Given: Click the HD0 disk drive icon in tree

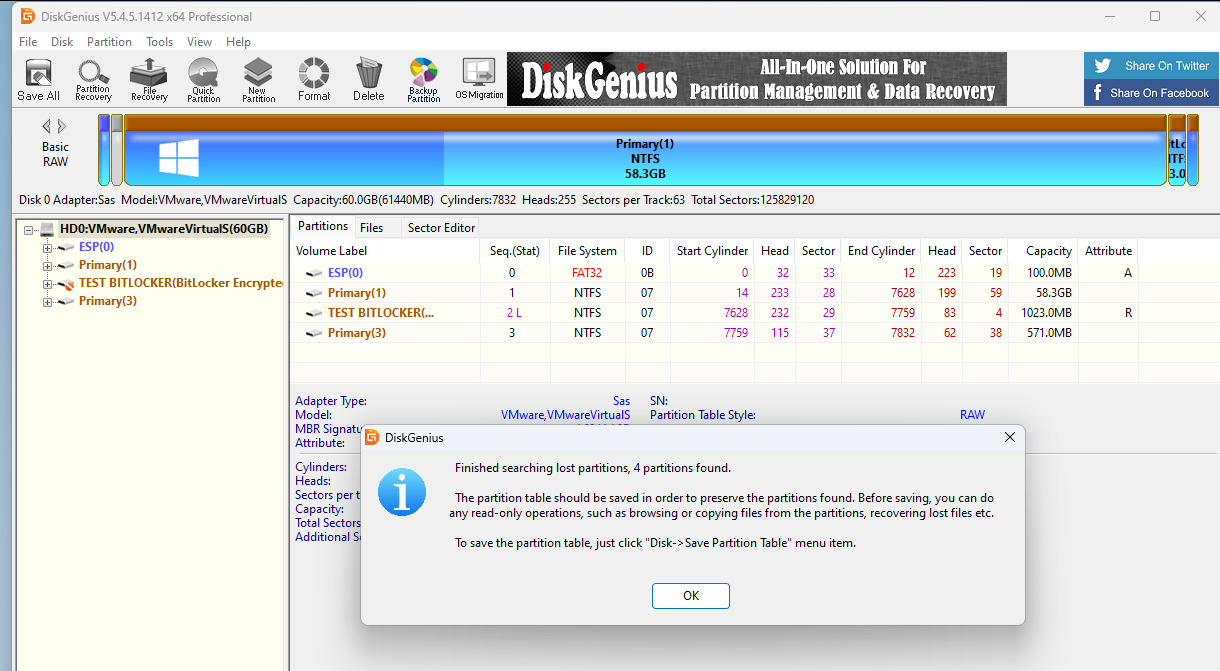Looking at the screenshot, I should (x=47, y=229).
